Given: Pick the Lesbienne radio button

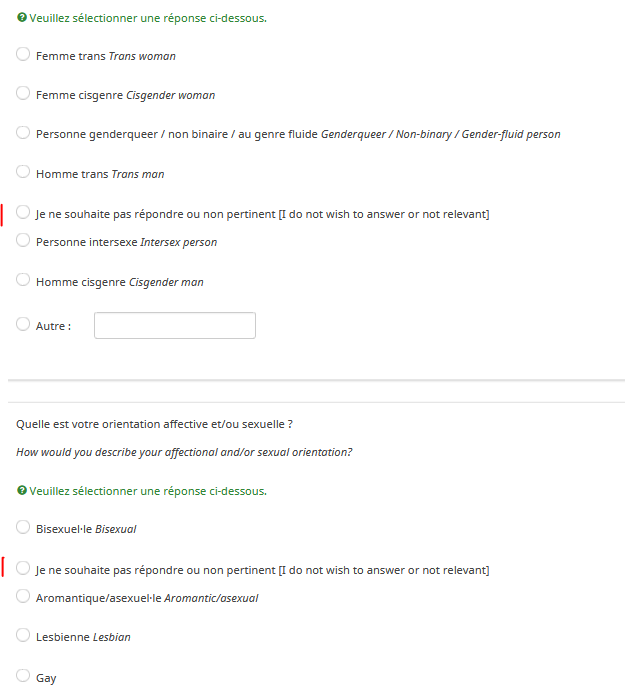Looking at the screenshot, I should coord(23,636).
